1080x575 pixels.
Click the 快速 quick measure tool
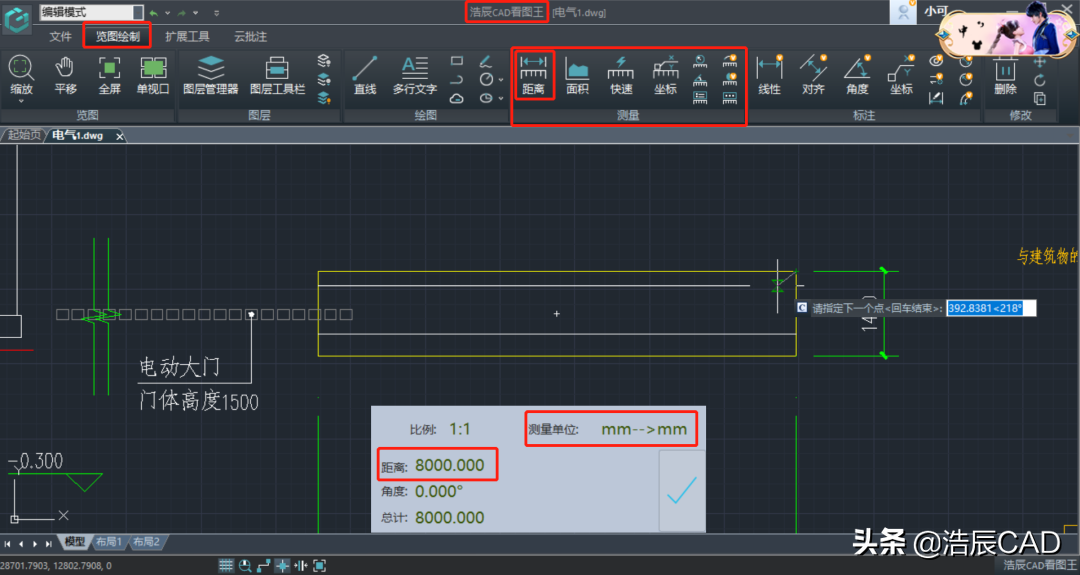(x=621, y=75)
